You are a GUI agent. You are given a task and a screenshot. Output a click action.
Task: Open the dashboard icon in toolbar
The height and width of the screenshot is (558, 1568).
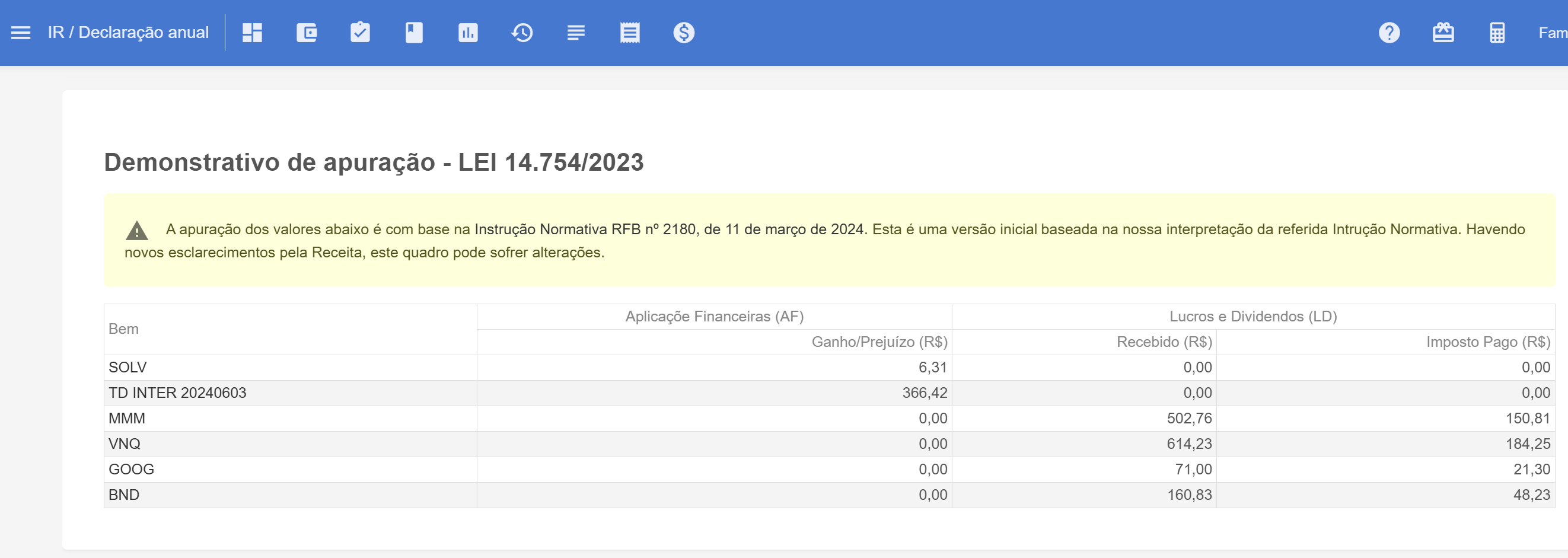pyautogui.click(x=252, y=33)
